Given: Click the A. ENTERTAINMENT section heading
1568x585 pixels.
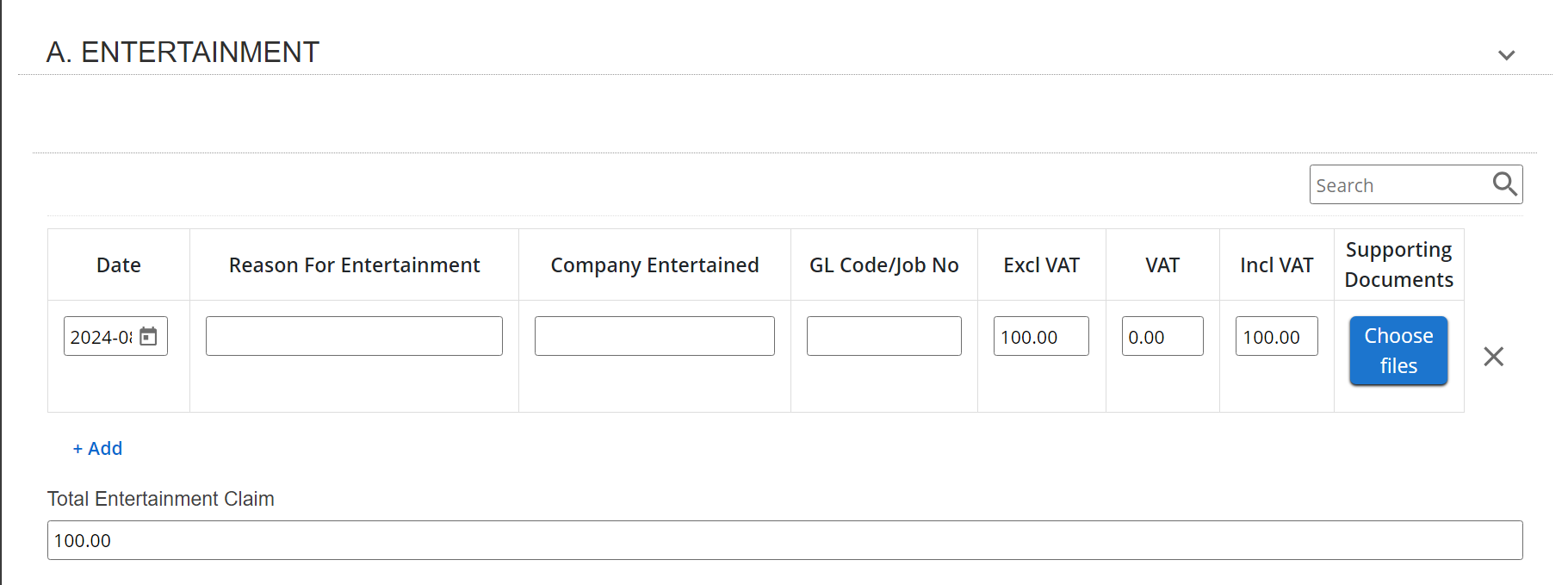Looking at the screenshot, I should 183,53.
